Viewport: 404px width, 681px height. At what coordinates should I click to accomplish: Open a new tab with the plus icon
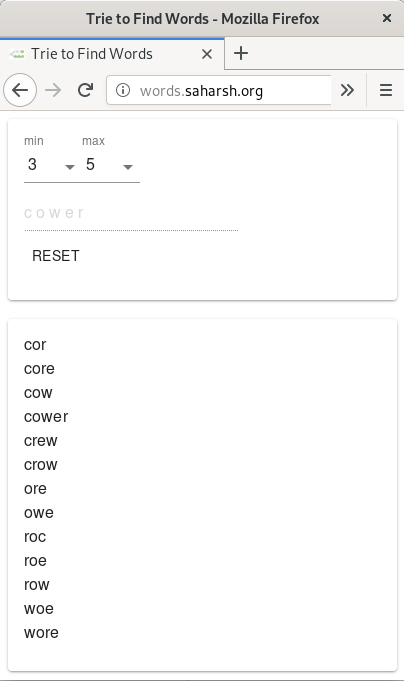[x=241, y=53]
